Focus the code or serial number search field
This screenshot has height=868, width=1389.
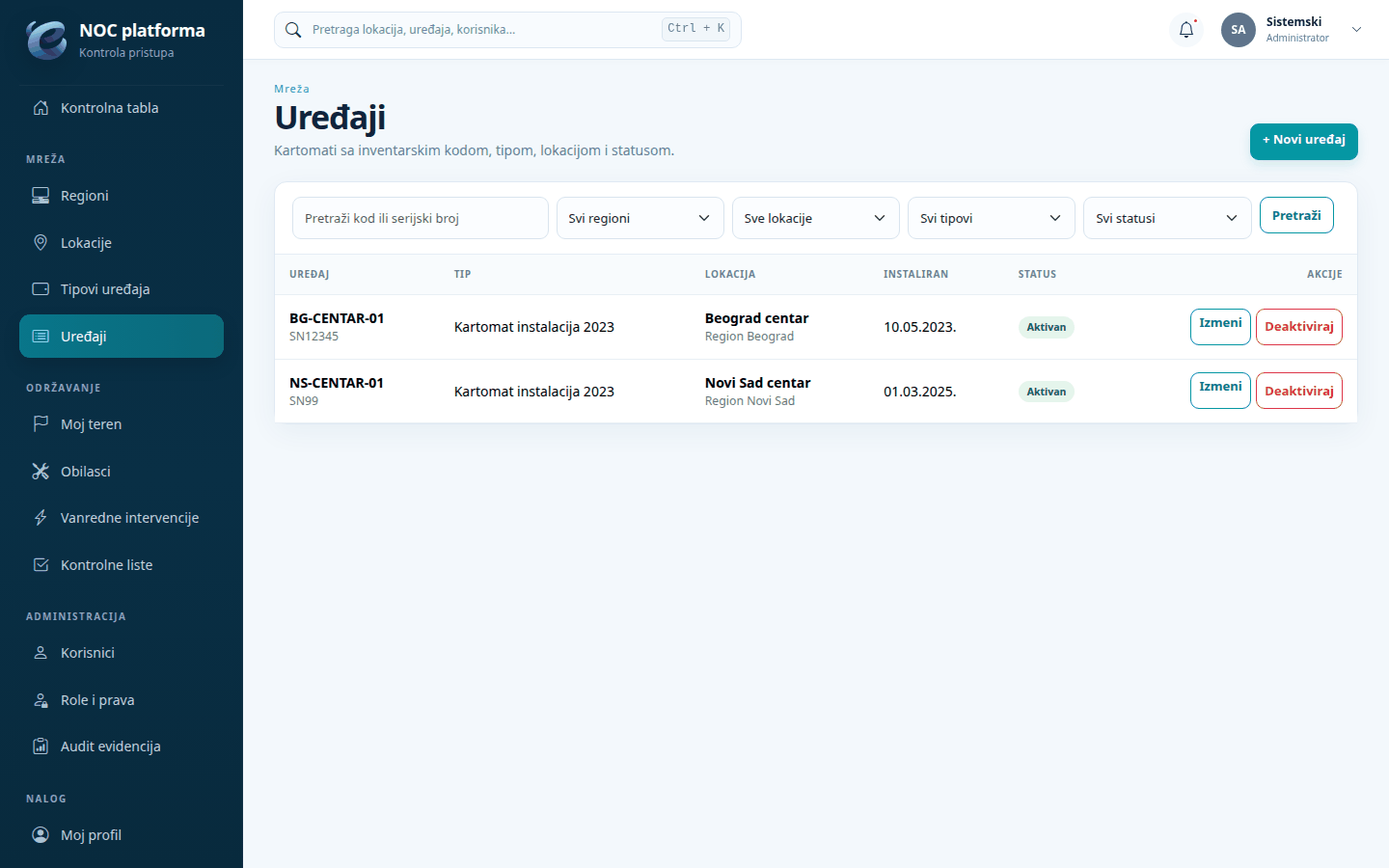[x=421, y=218]
